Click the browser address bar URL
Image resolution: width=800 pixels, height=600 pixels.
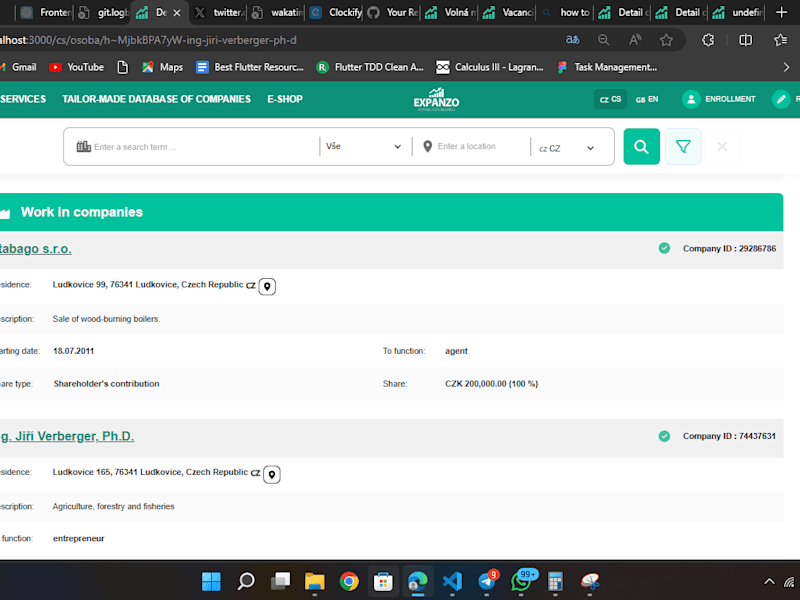point(148,40)
